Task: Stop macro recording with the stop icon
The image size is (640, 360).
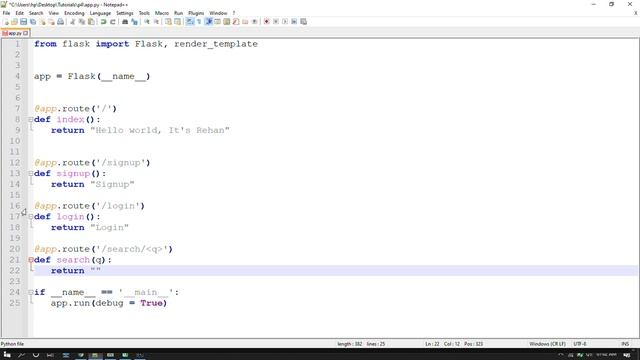Action: (x=276, y=22)
